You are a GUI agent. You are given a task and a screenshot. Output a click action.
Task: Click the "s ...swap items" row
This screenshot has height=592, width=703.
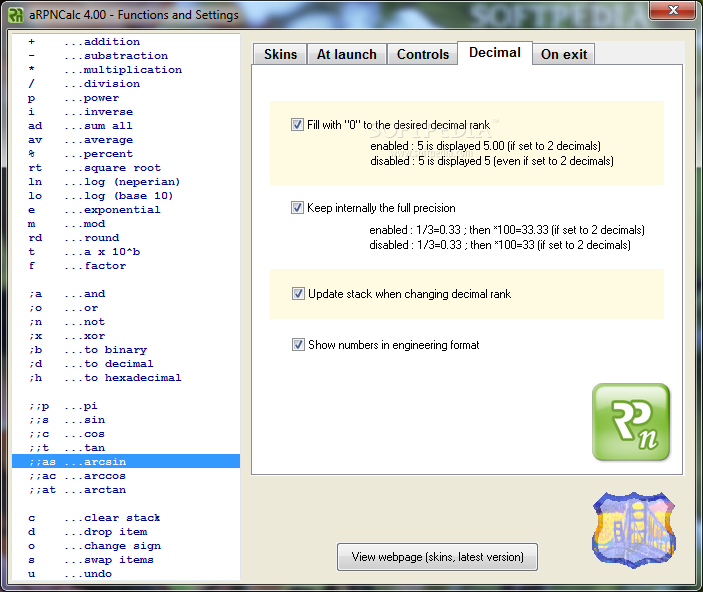tap(126, 559)
